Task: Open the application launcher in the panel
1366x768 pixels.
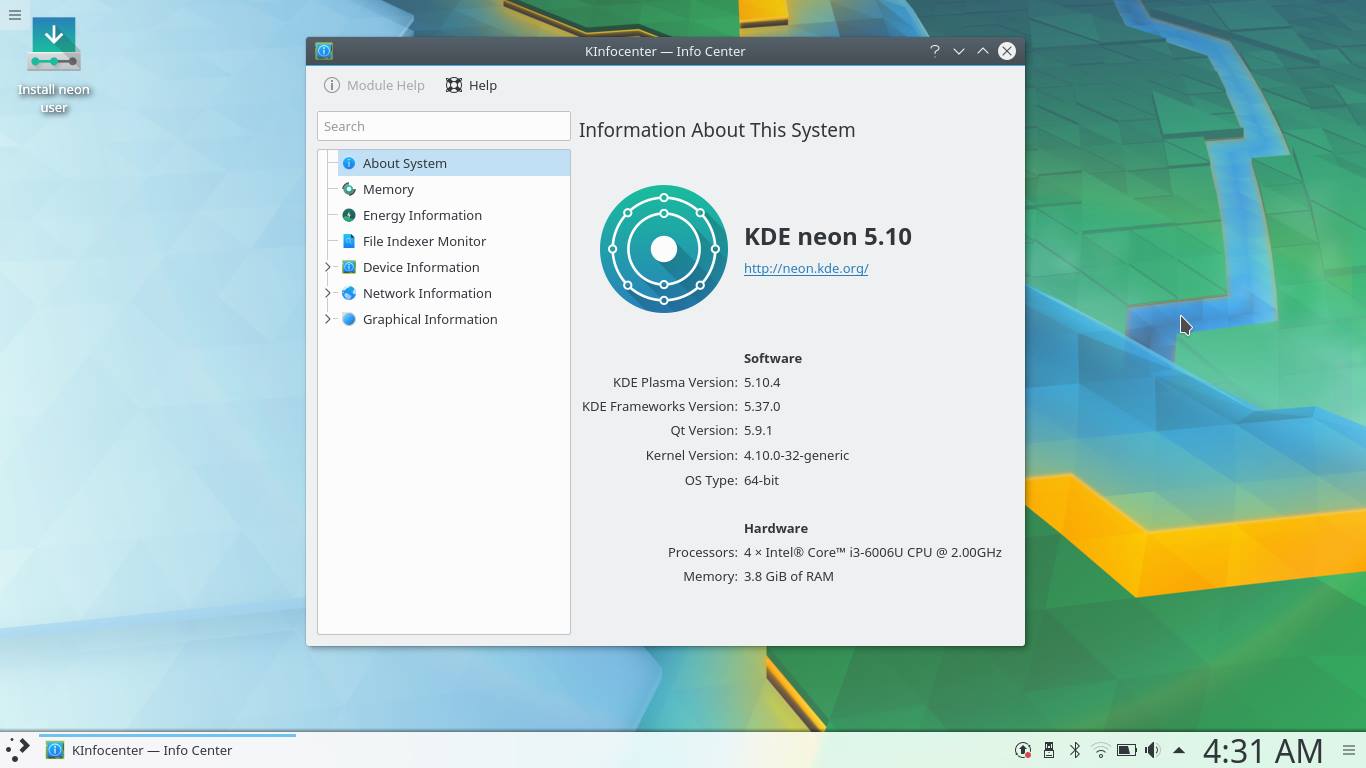Action: click(x=18, y=750)
